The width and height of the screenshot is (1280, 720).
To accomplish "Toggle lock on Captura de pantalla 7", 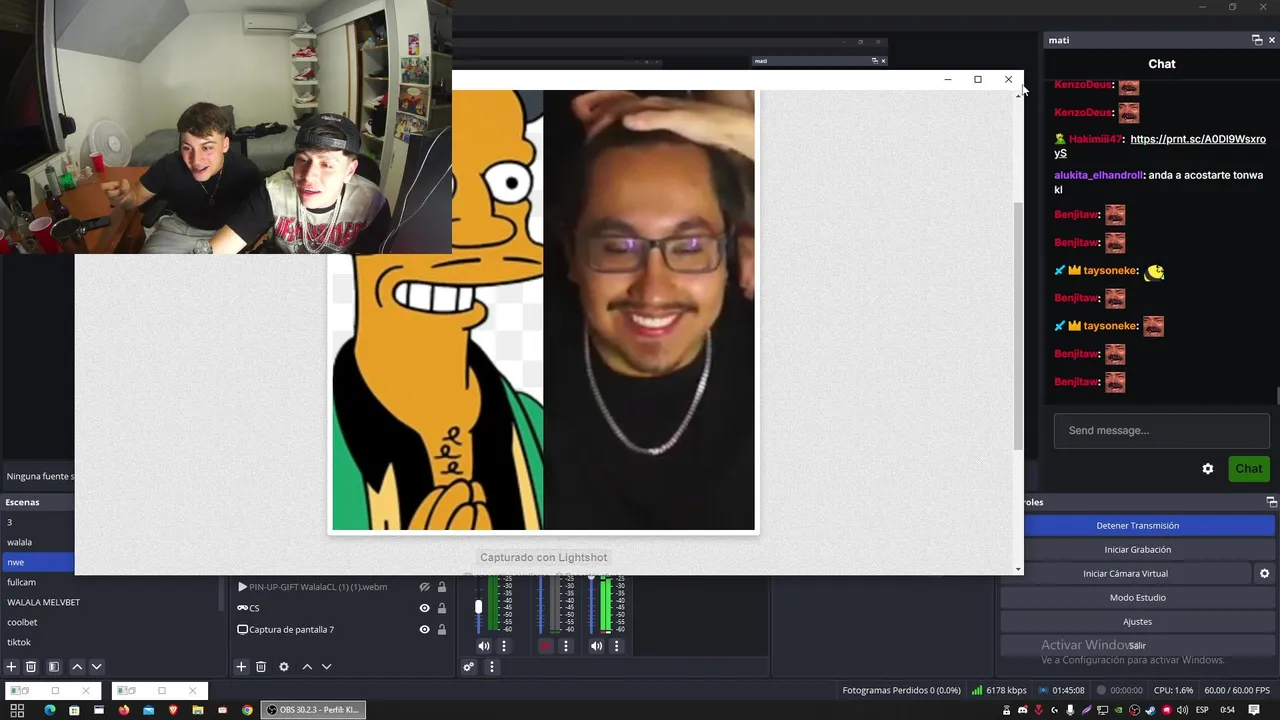I will (x=442, y=630).
